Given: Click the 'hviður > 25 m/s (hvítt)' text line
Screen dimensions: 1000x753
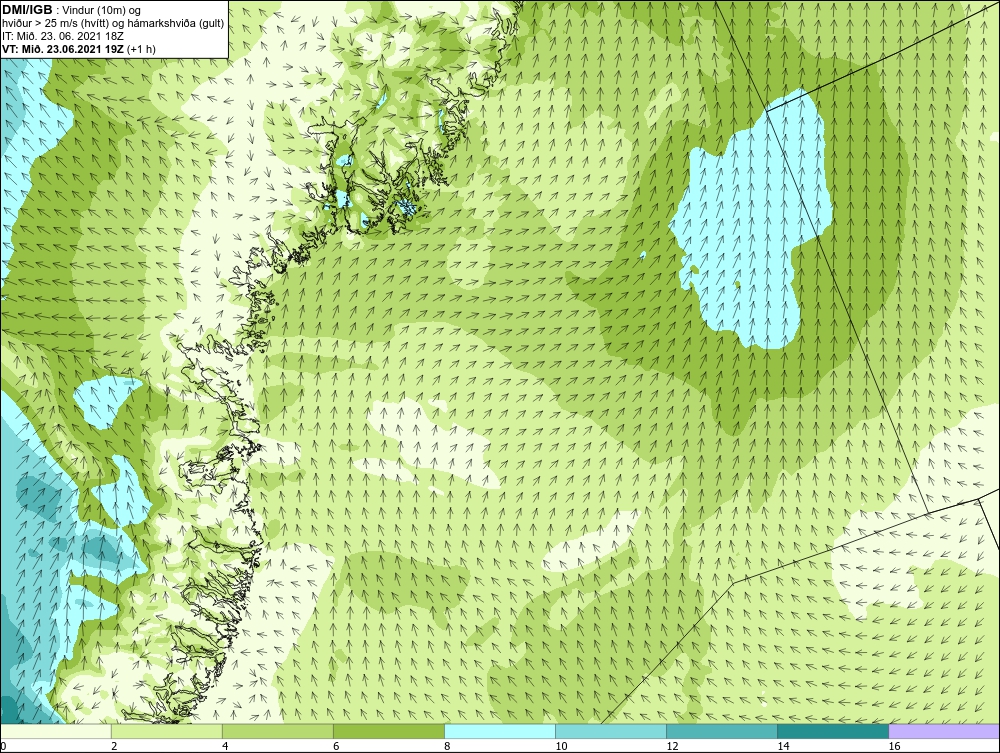Looking at the screenshot, I should 112,24.
